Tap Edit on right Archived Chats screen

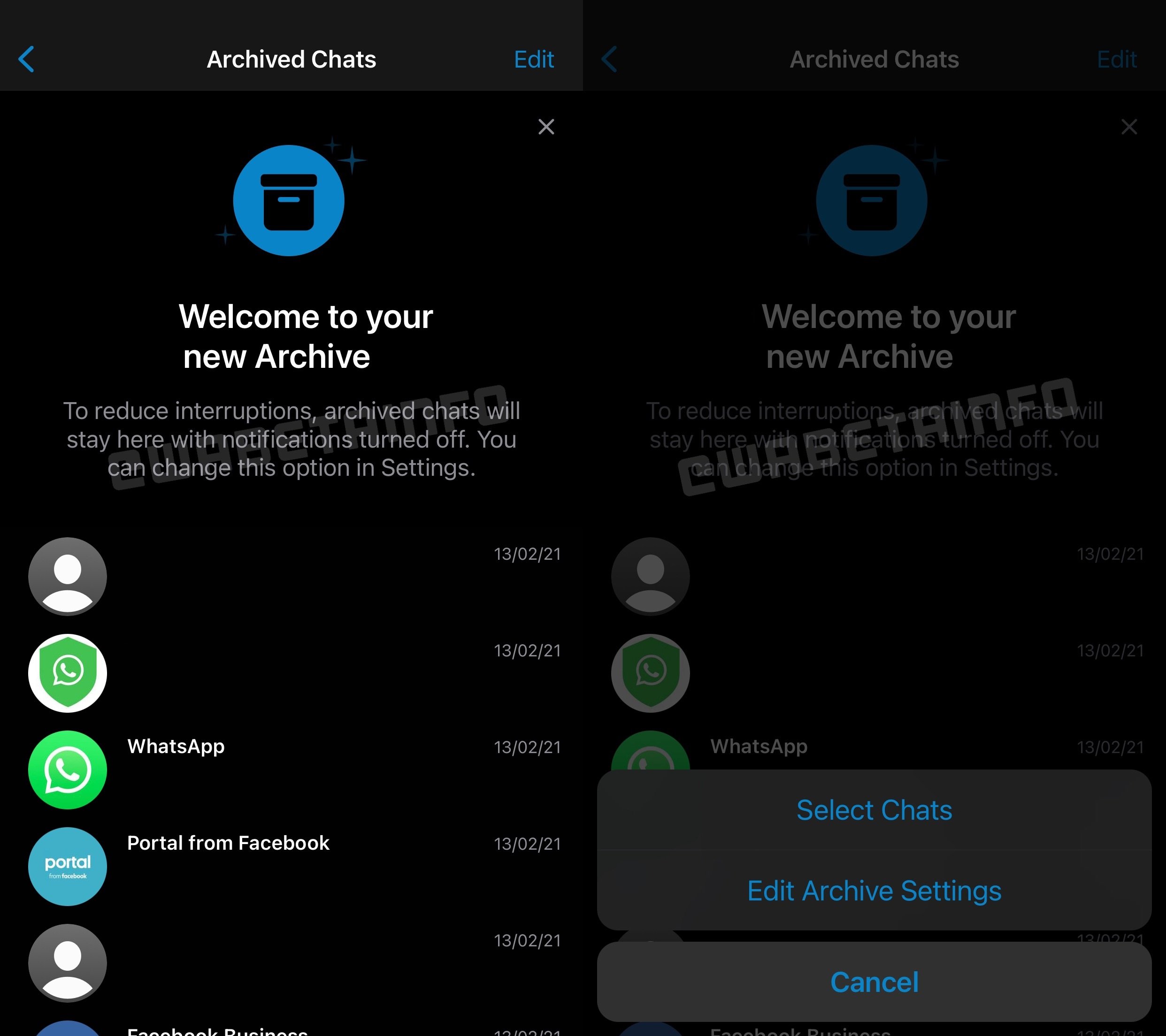point(1117,58)
